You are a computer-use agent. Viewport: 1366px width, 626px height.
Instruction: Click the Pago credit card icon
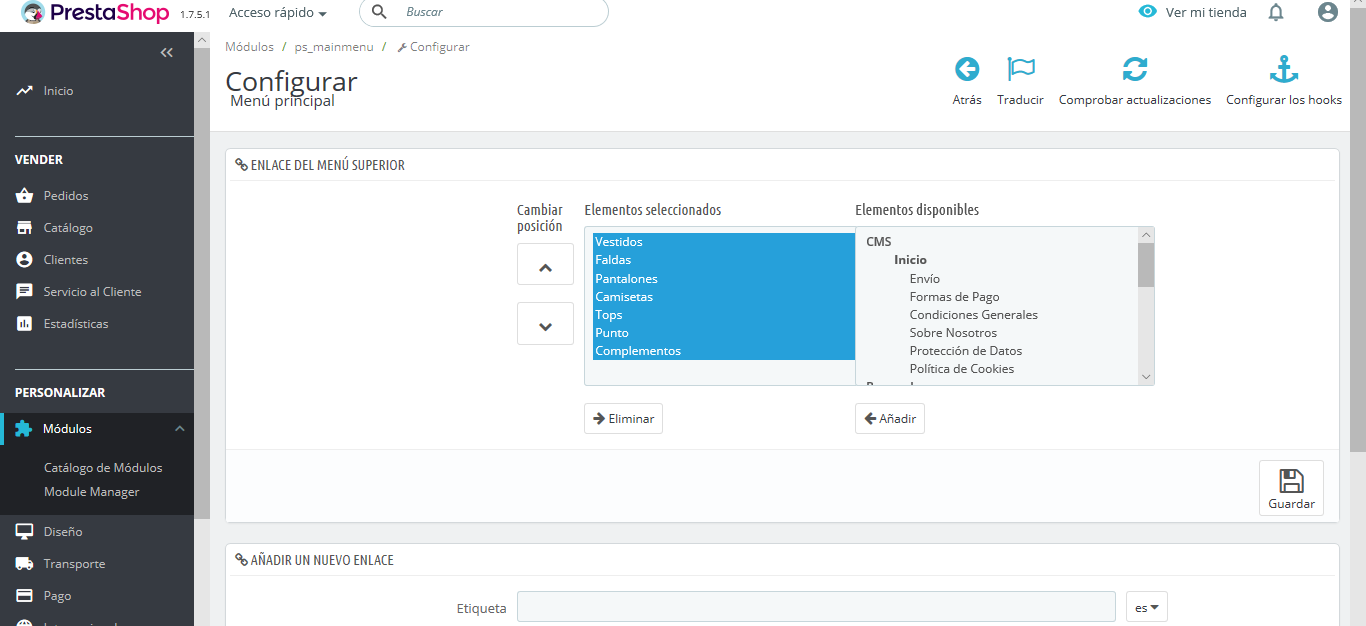(x=25, y=595)
